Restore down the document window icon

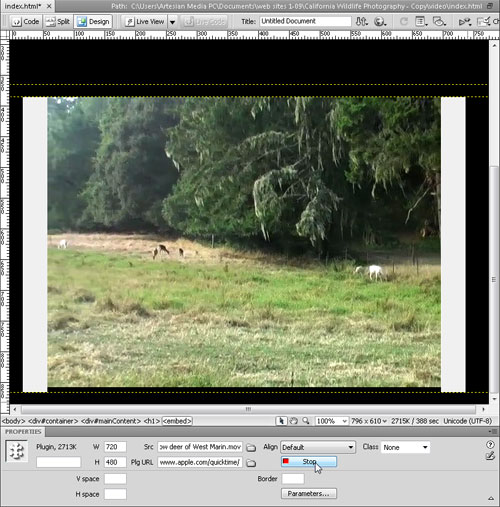(490, 6)
